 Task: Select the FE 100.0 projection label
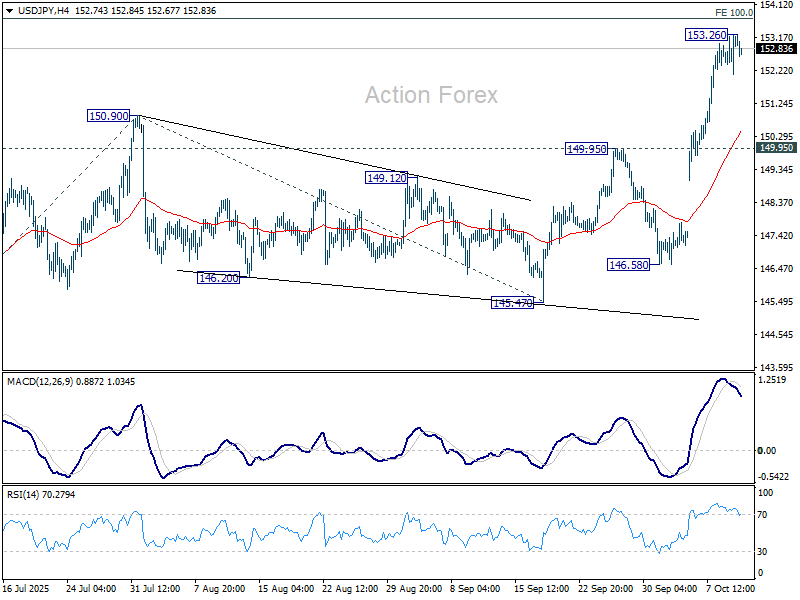tap(734, 12)
